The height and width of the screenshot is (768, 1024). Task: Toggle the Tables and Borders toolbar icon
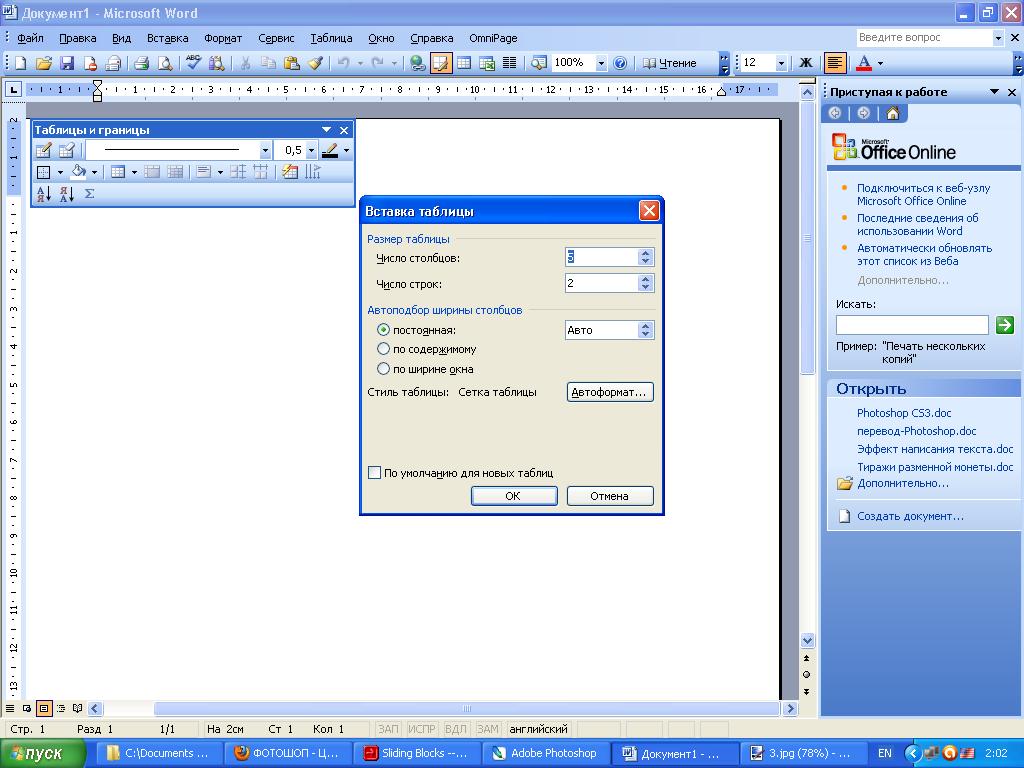point(441,63)
